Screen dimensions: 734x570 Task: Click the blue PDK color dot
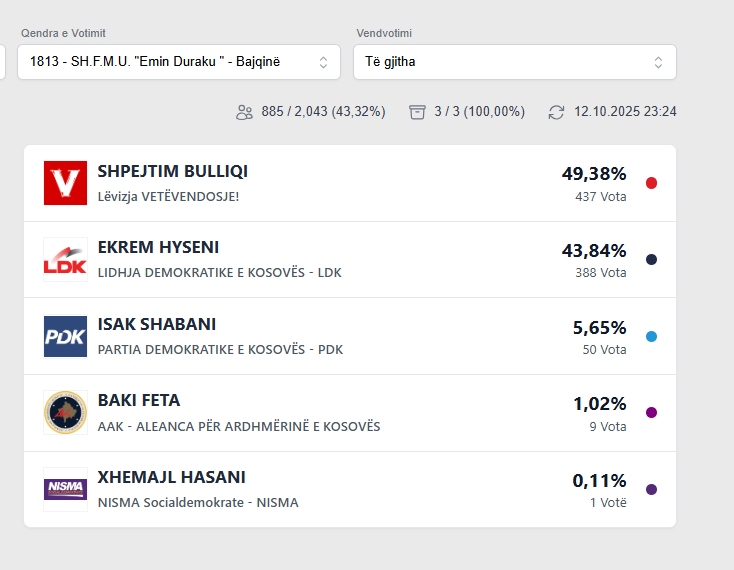point(652,336)
